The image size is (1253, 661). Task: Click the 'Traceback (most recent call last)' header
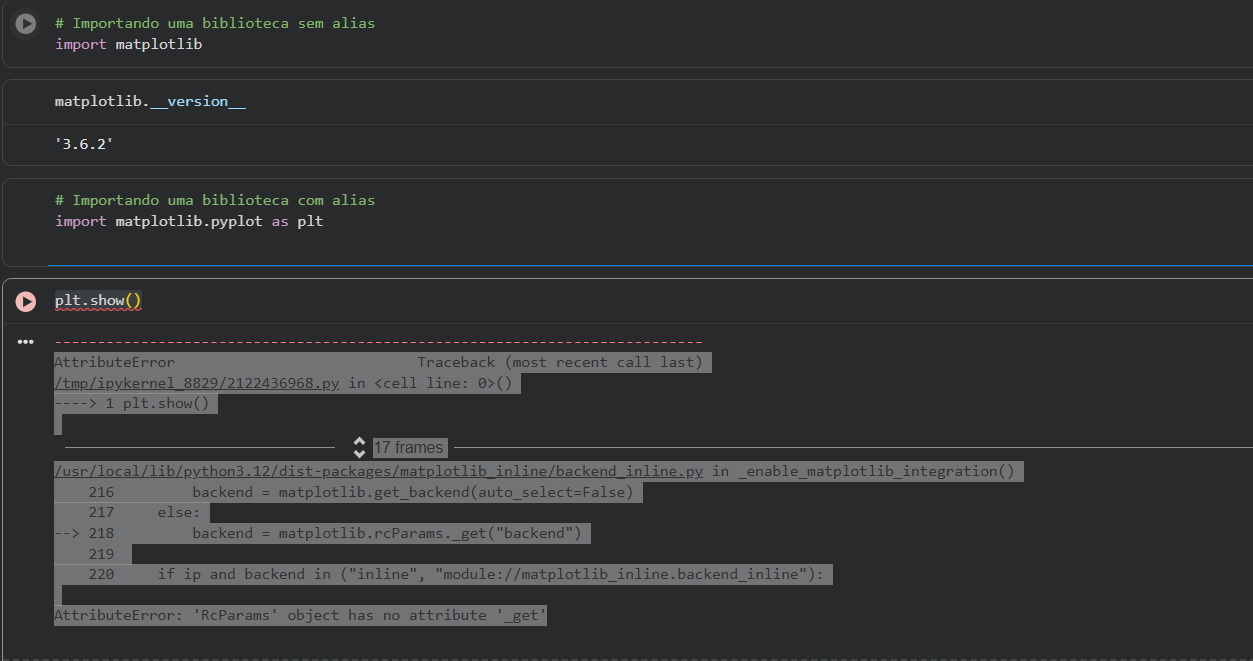(560, 362)
